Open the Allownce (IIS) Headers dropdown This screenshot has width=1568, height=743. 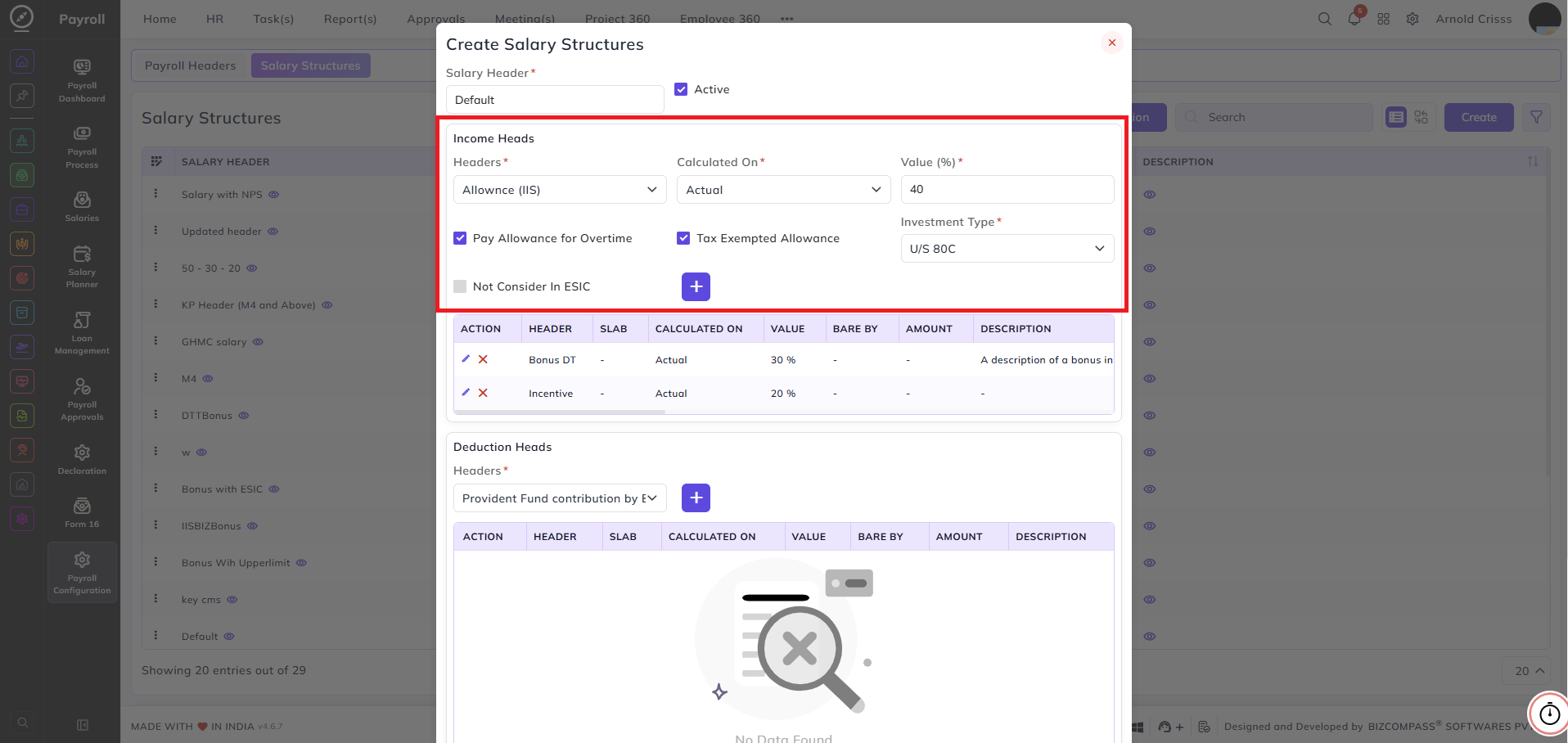pos(560,190)
